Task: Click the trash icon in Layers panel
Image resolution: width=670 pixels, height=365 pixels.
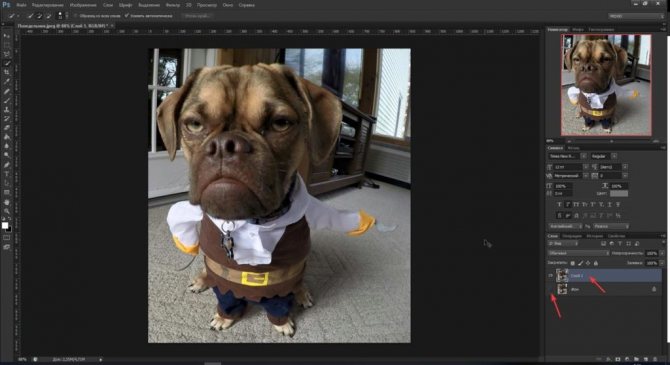Action: click(654, 360)
